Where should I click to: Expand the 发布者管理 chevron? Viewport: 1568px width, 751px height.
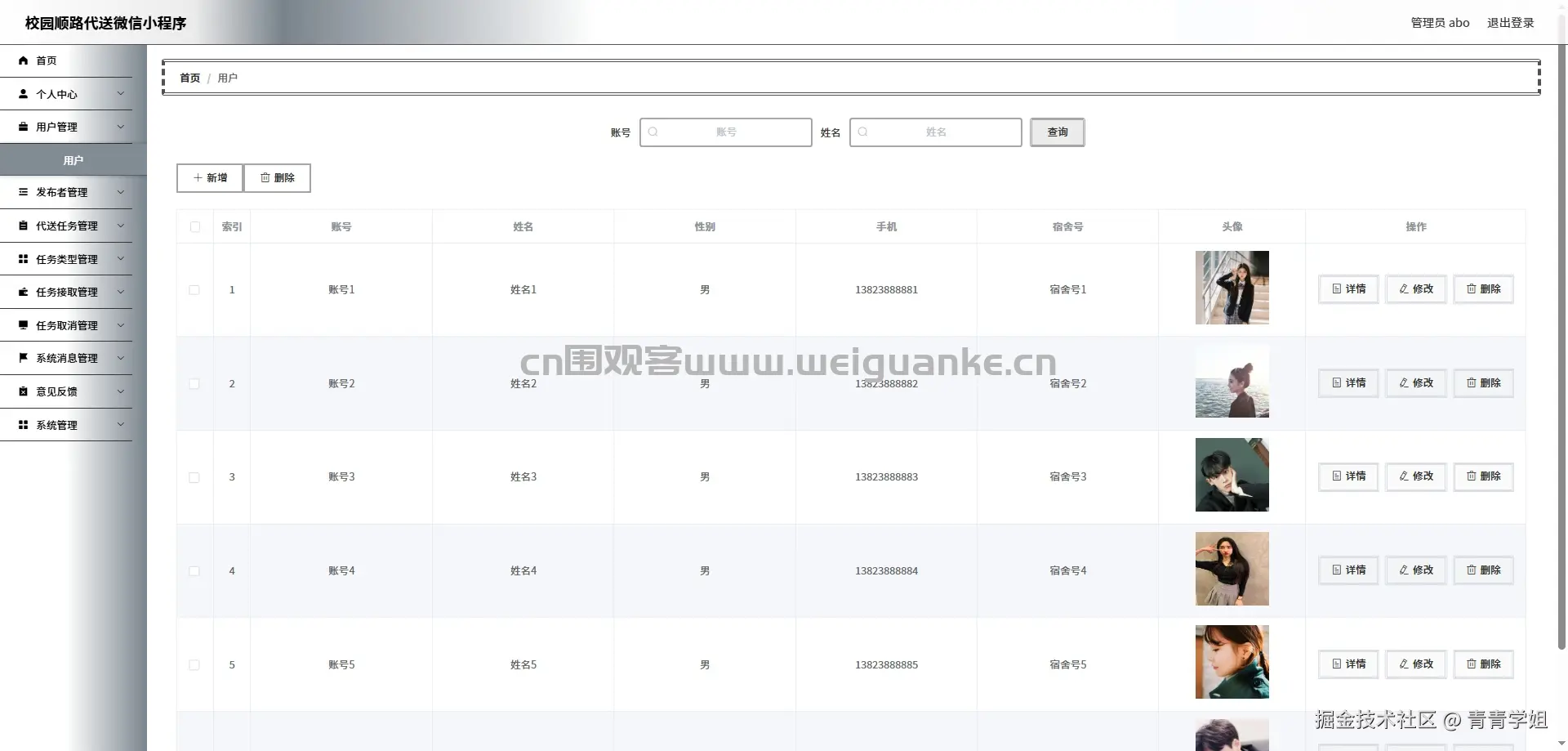[x=121, y=192]
